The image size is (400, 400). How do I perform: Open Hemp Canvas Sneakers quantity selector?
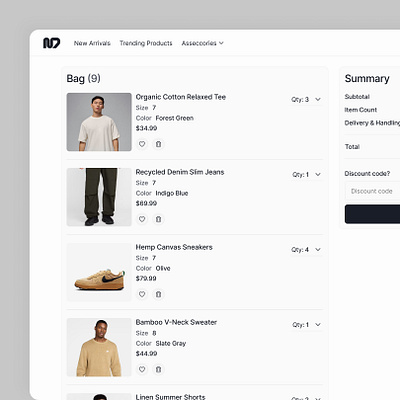306,249
